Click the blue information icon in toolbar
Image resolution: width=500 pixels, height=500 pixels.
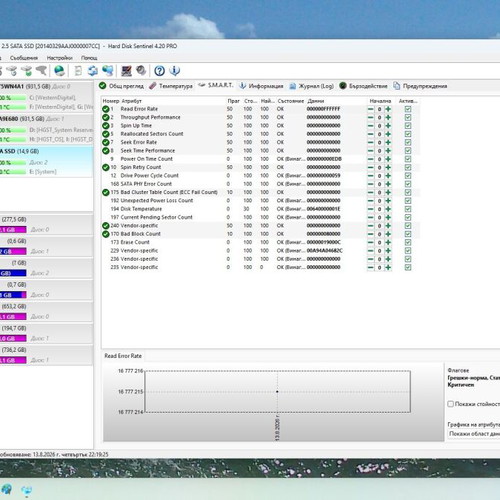click(175, 71)
